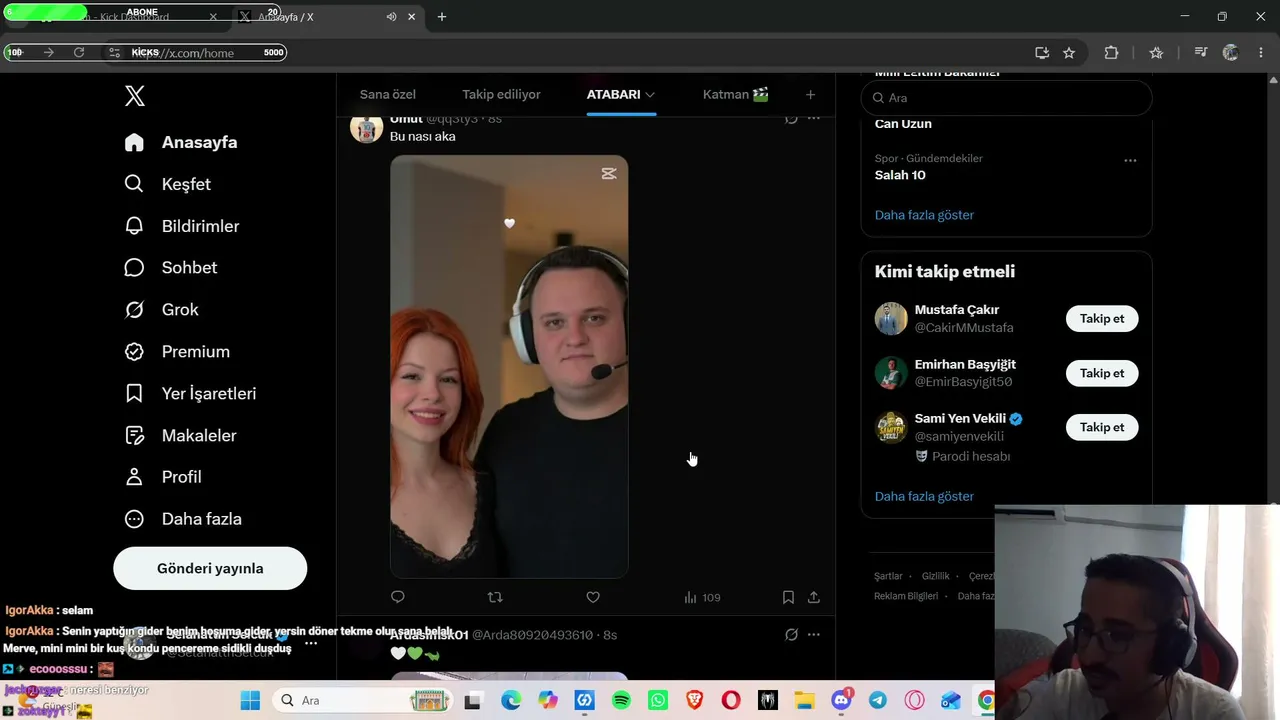Click the X search field labeled Ara
Image resolution: width=1280 pixels, height=720 pixels.
(1006, 98)
